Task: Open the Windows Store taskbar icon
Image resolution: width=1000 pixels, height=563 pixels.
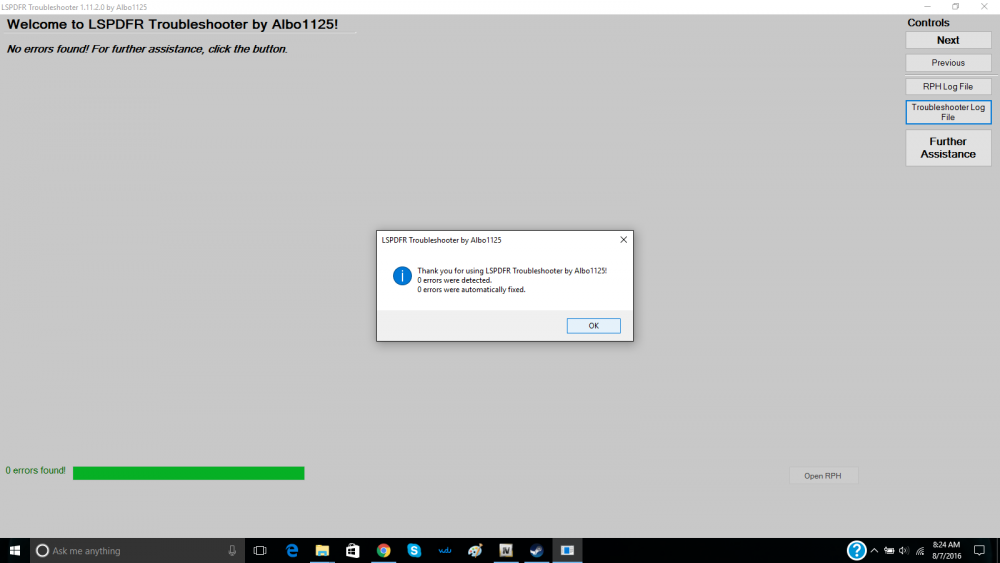Action: [x=353, y=550]
